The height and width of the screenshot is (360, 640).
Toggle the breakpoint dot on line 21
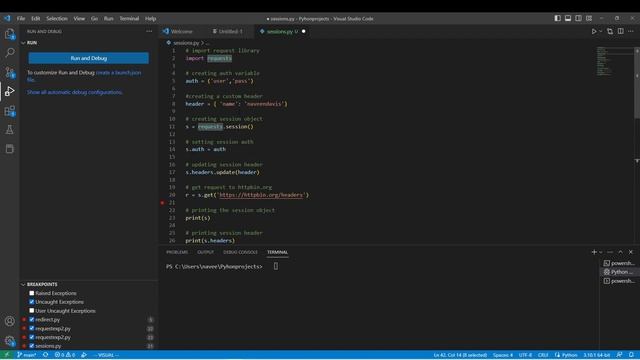[162, 202]
